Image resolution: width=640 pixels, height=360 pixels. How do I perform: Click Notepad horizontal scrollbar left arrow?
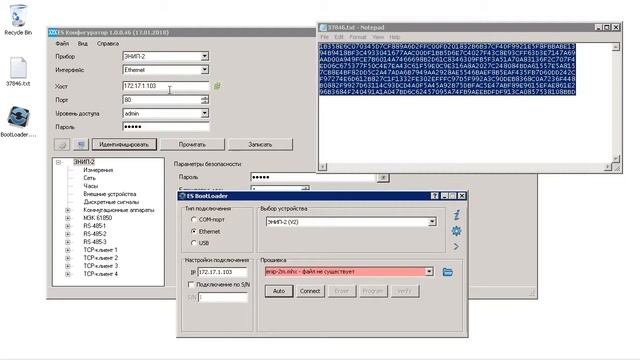tap(322, 167)
